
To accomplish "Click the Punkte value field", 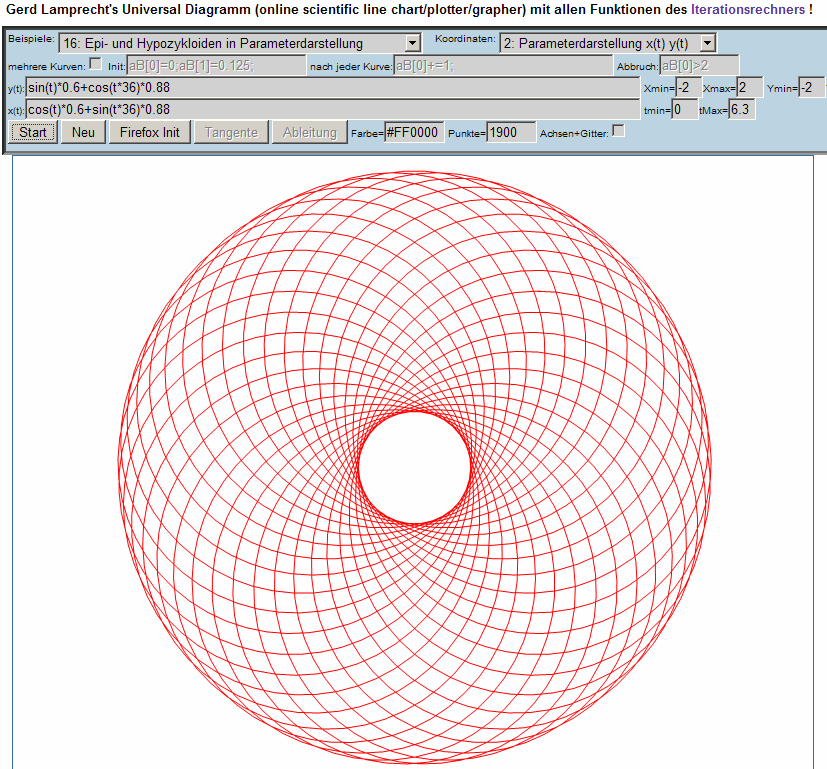I will 511,132.
